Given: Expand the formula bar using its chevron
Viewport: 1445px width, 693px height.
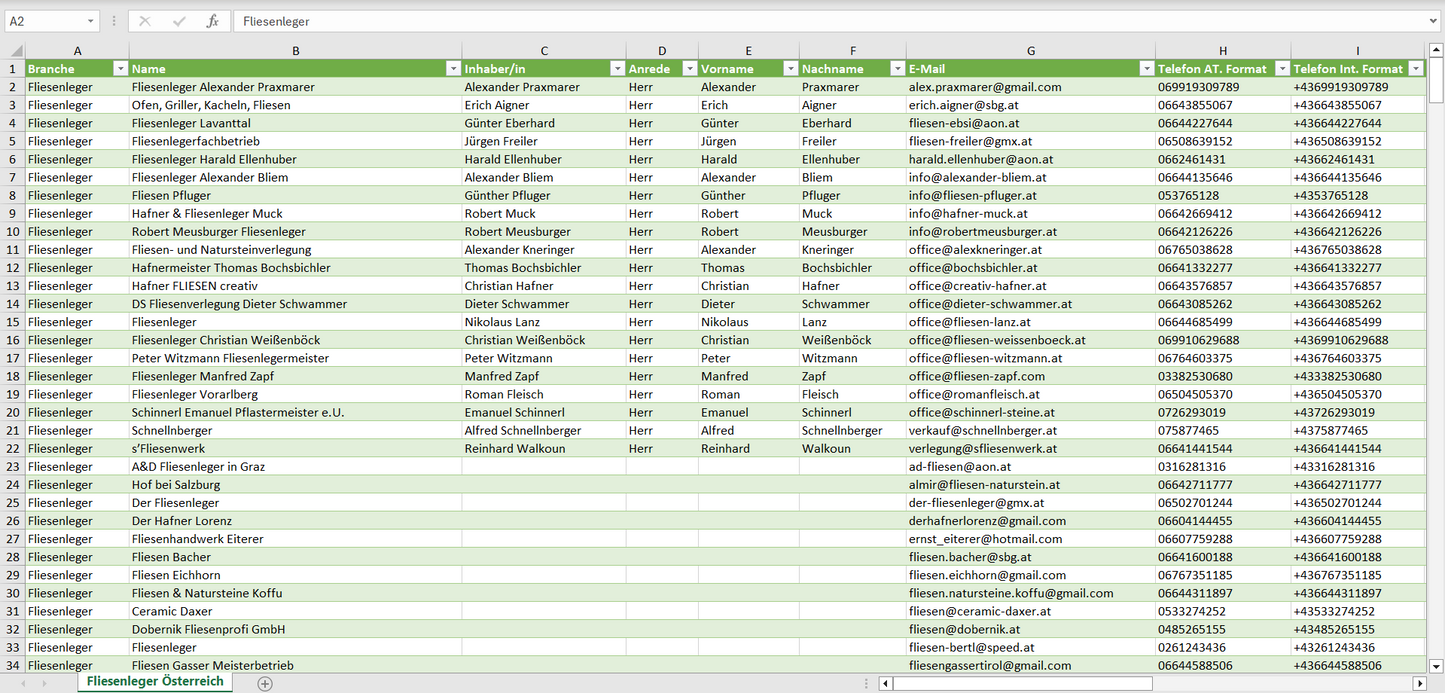Looking at the screenshot, I should 1434,21.
